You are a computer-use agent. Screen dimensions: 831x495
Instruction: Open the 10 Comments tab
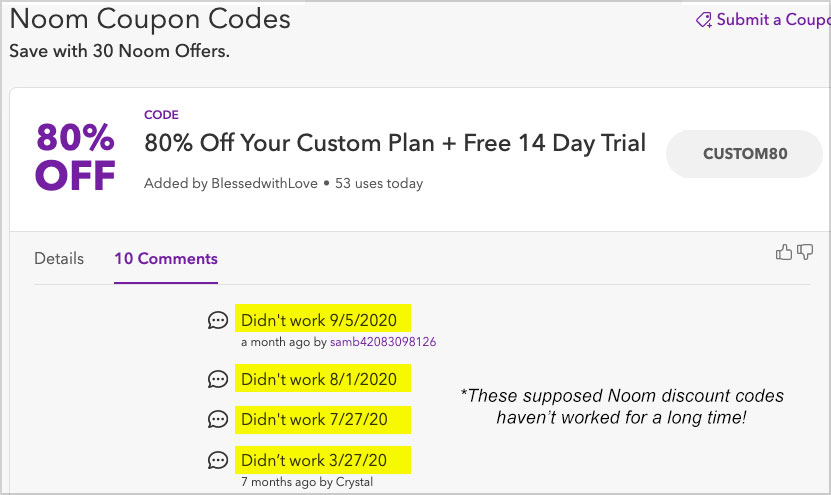point(166,259)
